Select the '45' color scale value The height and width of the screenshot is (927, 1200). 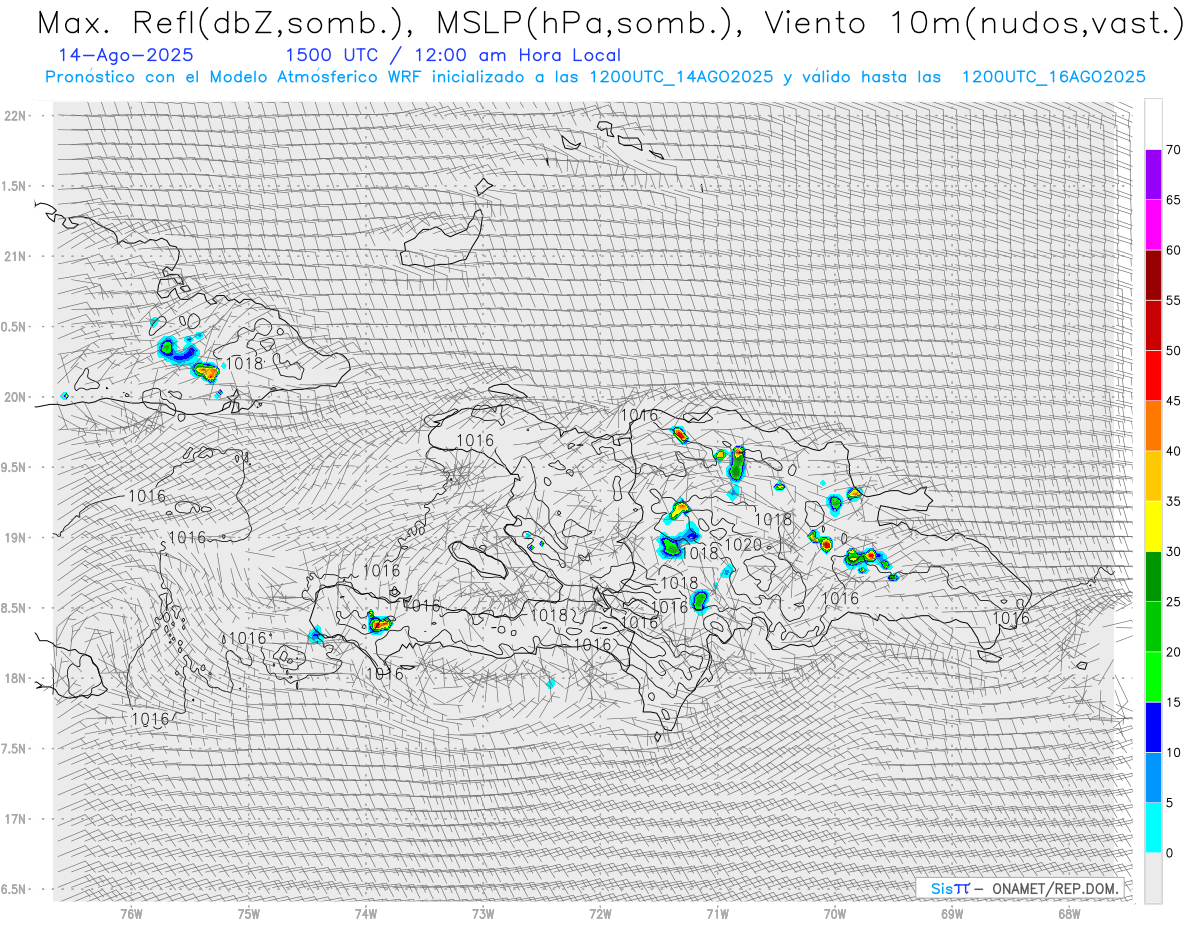coord(1173,401)
